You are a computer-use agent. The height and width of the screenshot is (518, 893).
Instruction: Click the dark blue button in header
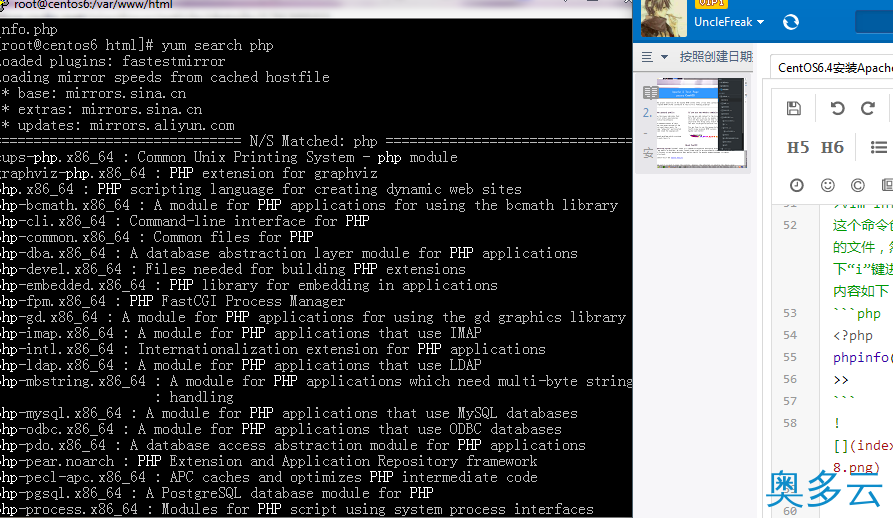(x=874, y=22)
